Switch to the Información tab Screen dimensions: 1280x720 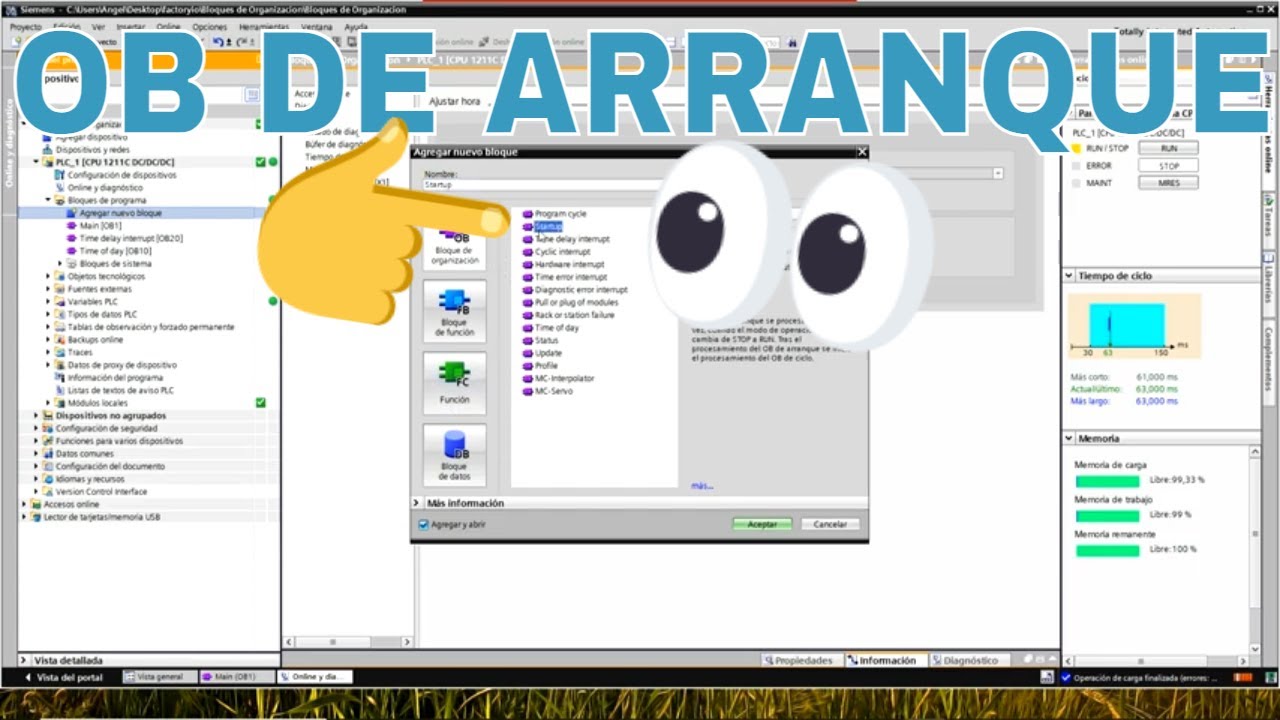tap(882, 661)
